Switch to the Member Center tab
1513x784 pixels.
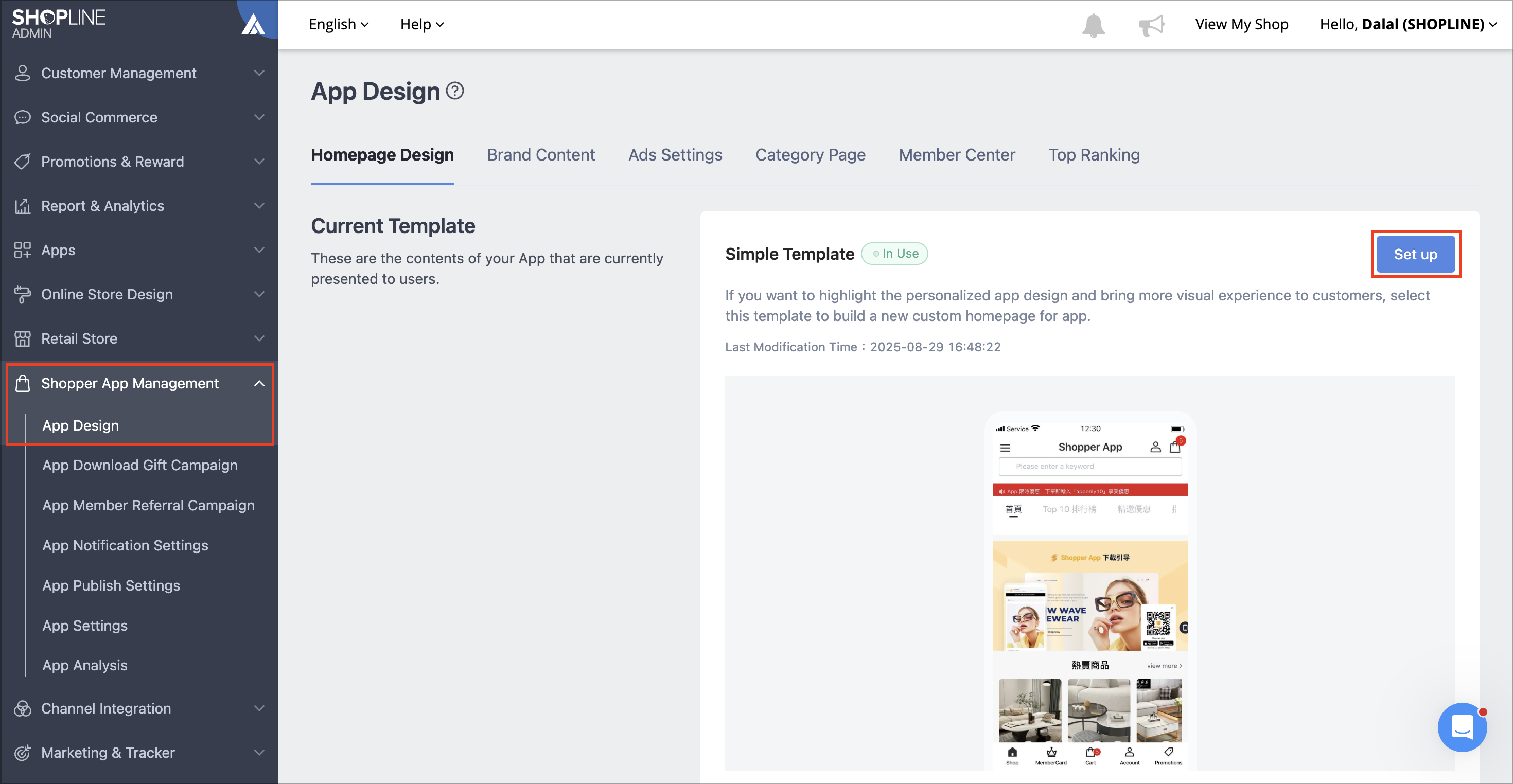pyautogui.click(x=957, y=155)
